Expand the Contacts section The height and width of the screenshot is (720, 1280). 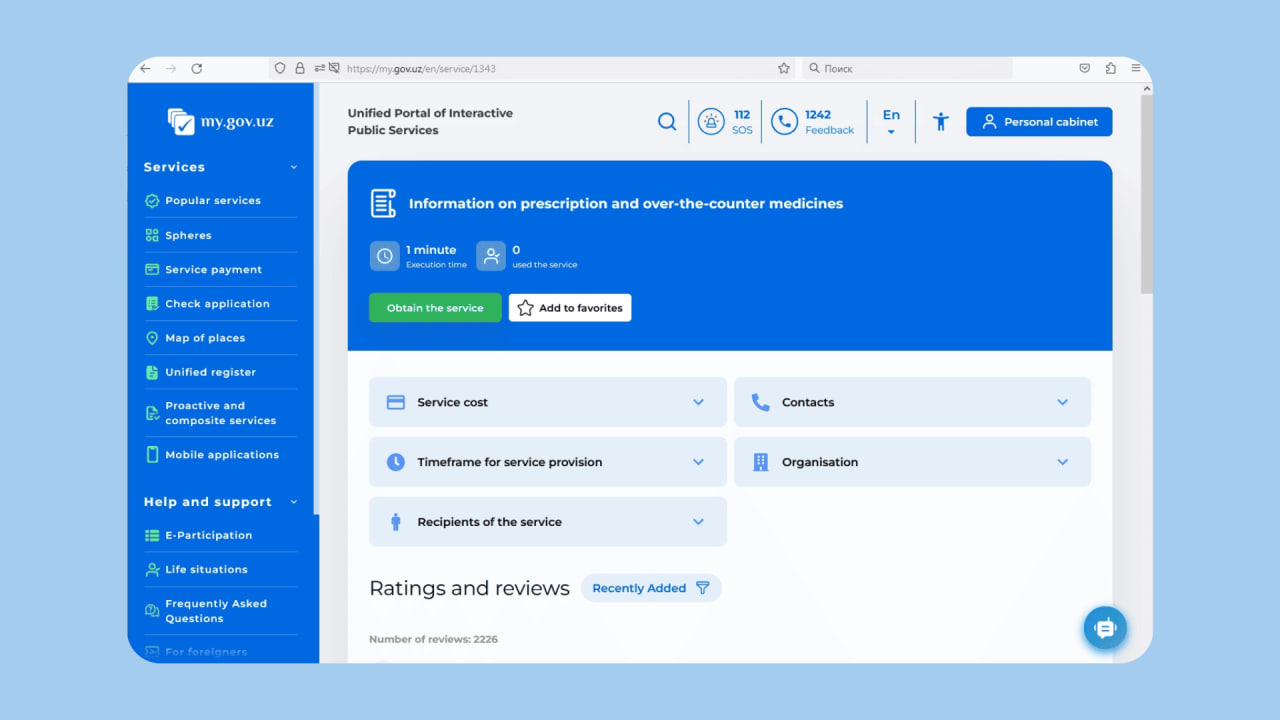912,402
